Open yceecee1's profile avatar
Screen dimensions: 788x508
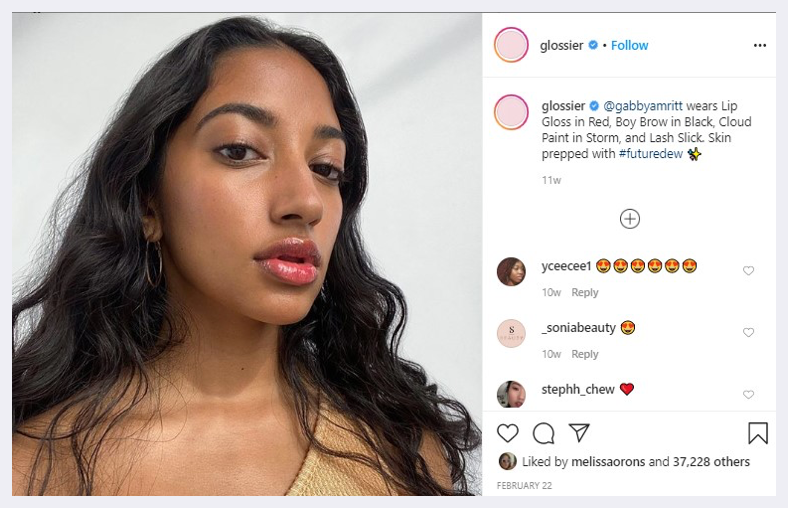click(511, 271)
